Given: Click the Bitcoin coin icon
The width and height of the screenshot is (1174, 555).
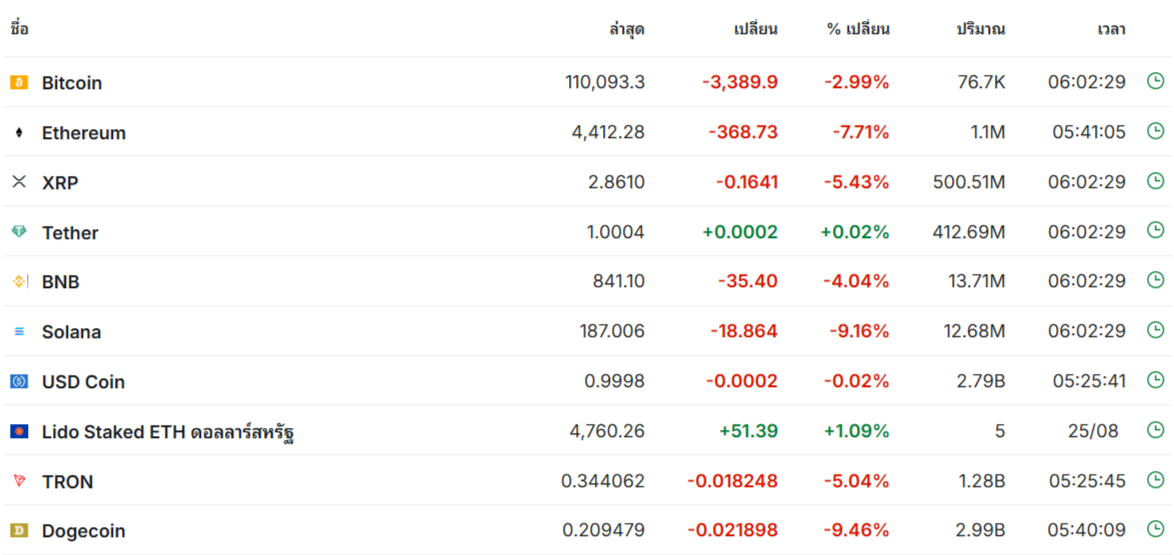Looking at the screenshot, I should [x=19, y=82].
